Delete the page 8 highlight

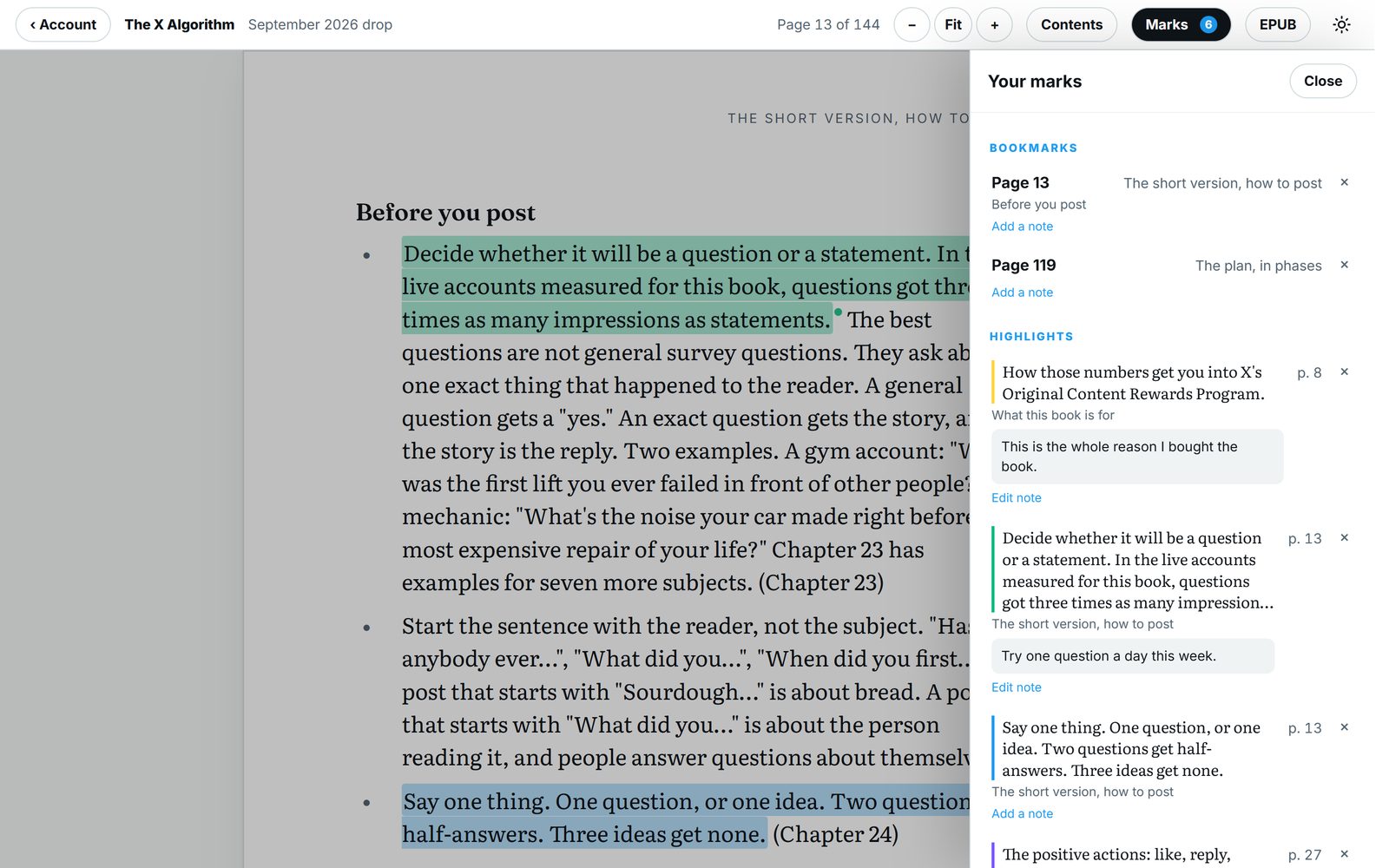click(1344, 372)
